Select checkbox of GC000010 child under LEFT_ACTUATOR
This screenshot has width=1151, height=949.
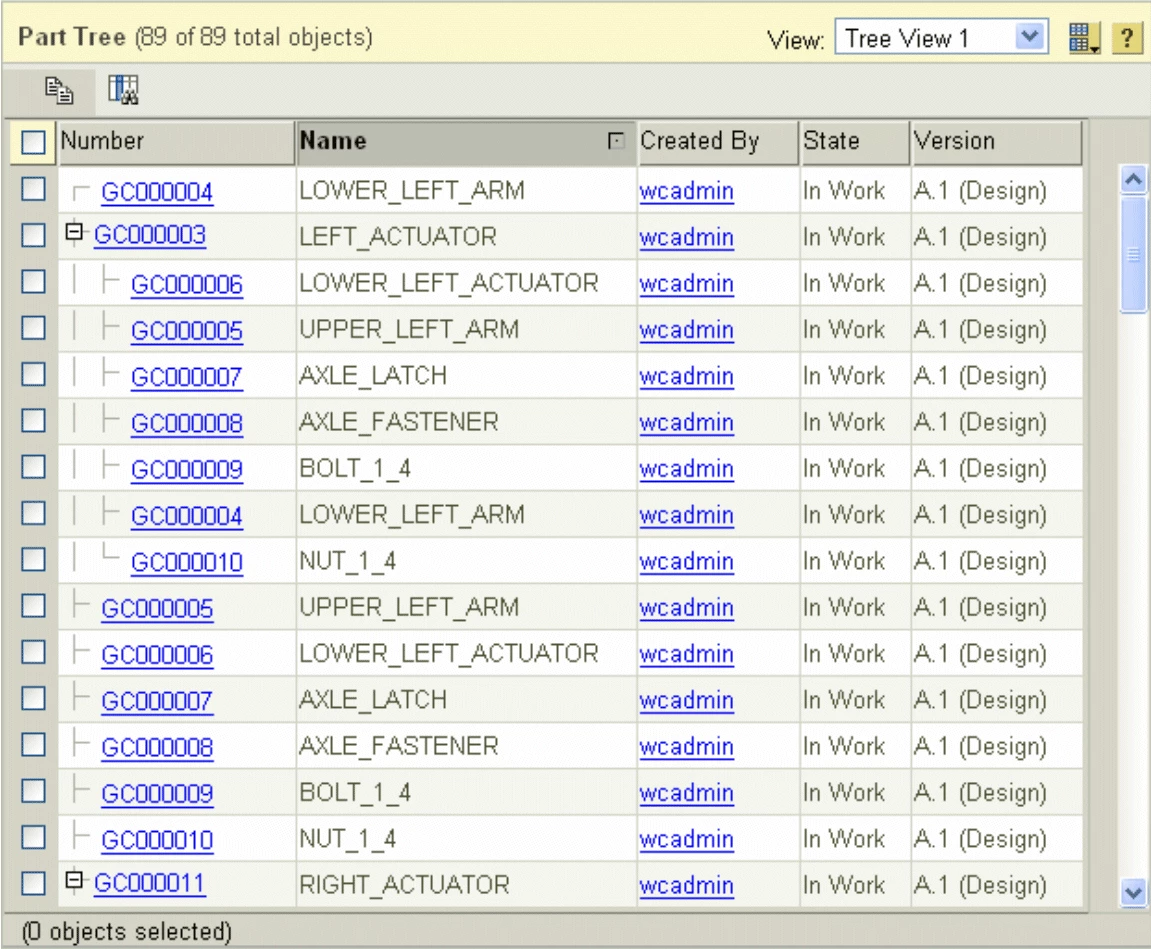(x=33, y=559)
